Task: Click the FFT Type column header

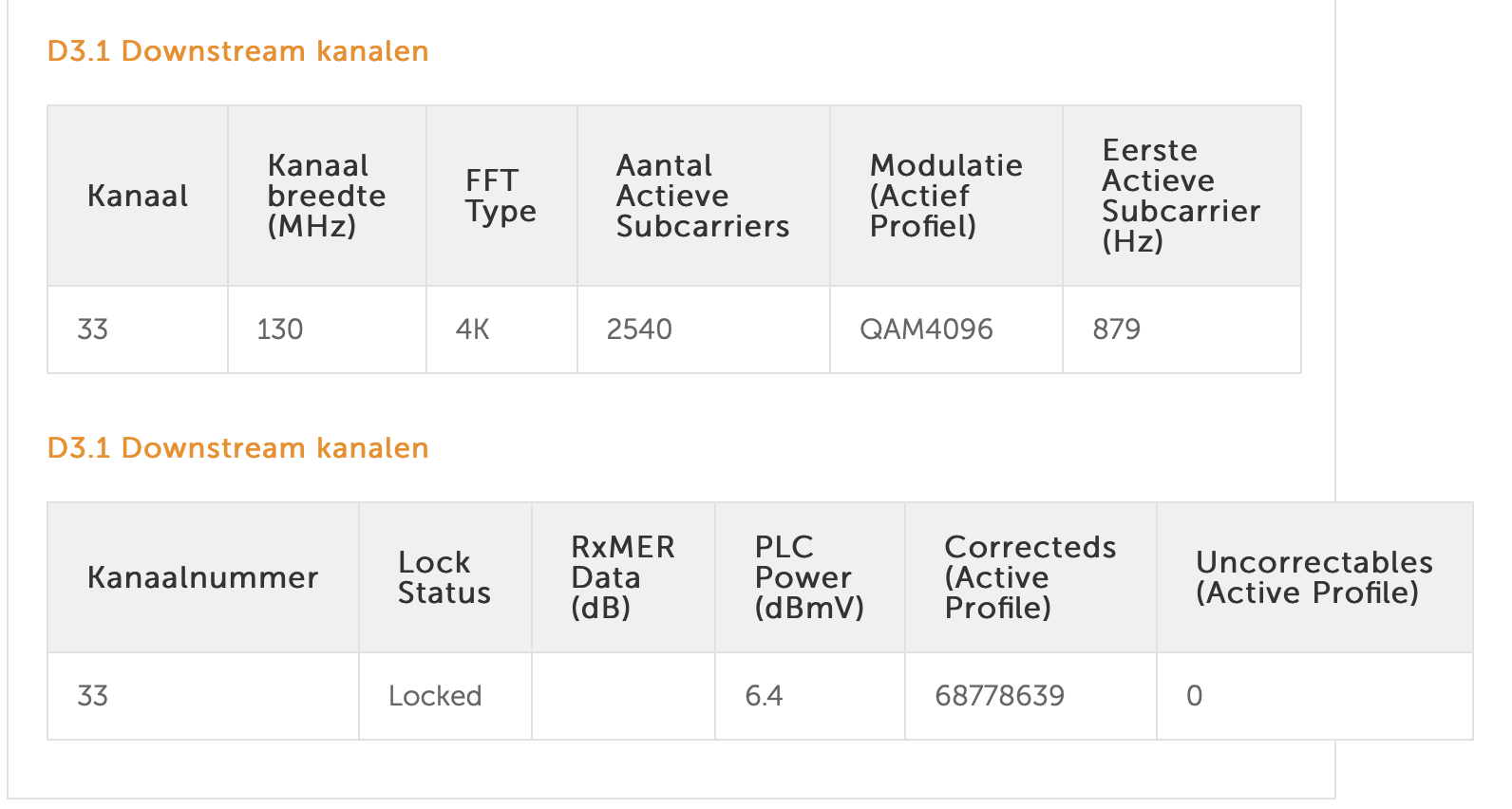Action: 501,197
